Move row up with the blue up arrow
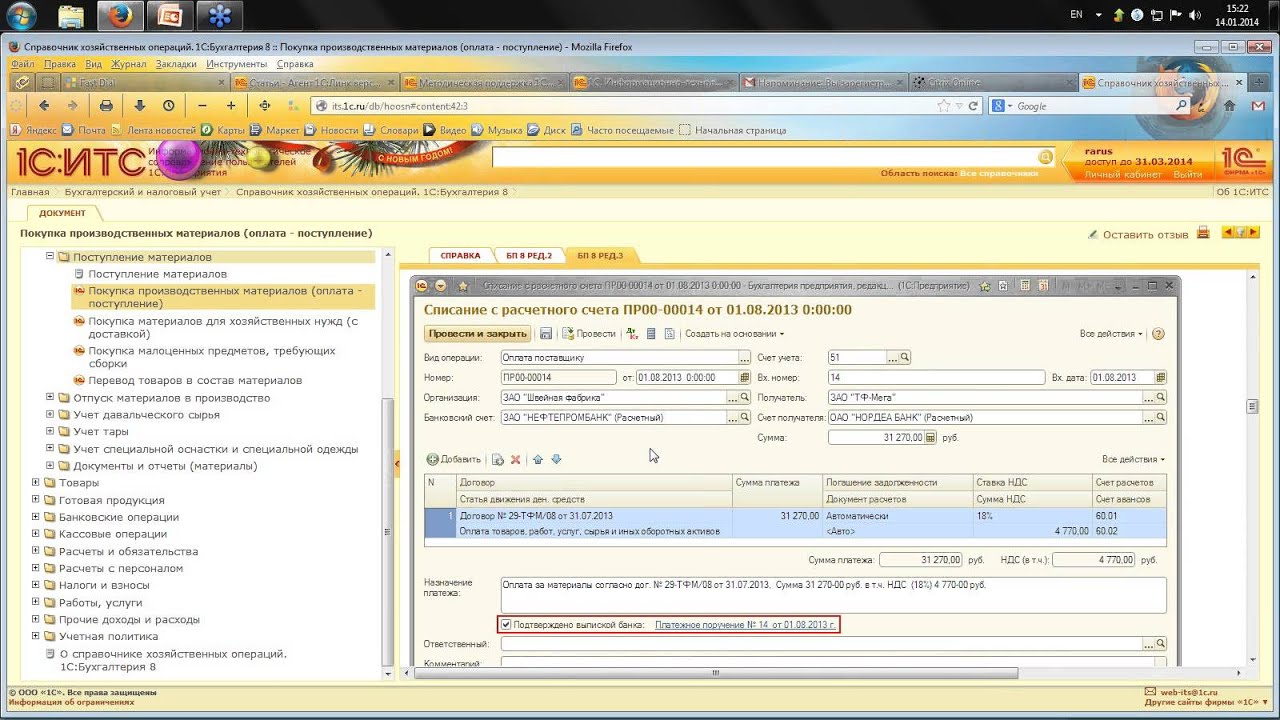Viewport: 1280px width, 720px height. click(x=538, y=459)
